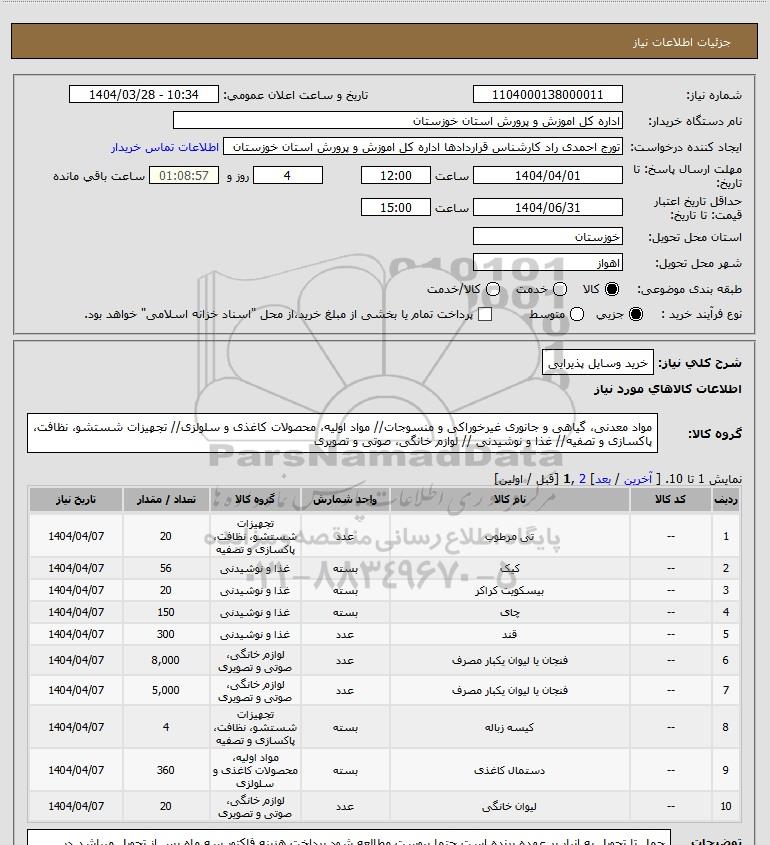
Task: Click the نام کالا column header
Action: point(509,500)
